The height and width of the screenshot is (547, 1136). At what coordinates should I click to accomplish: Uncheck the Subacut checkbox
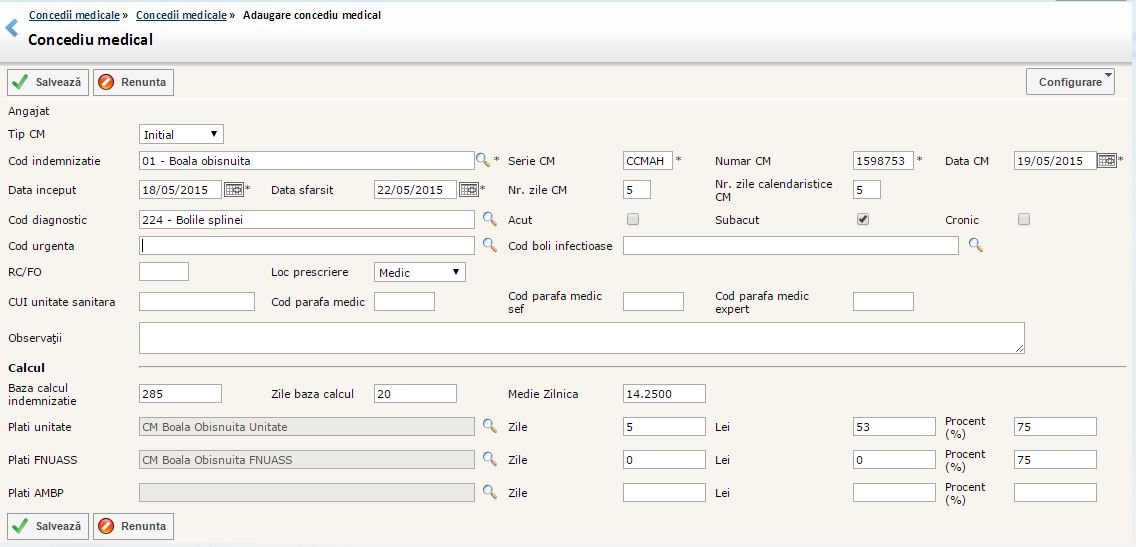click(x=863, y=219)
